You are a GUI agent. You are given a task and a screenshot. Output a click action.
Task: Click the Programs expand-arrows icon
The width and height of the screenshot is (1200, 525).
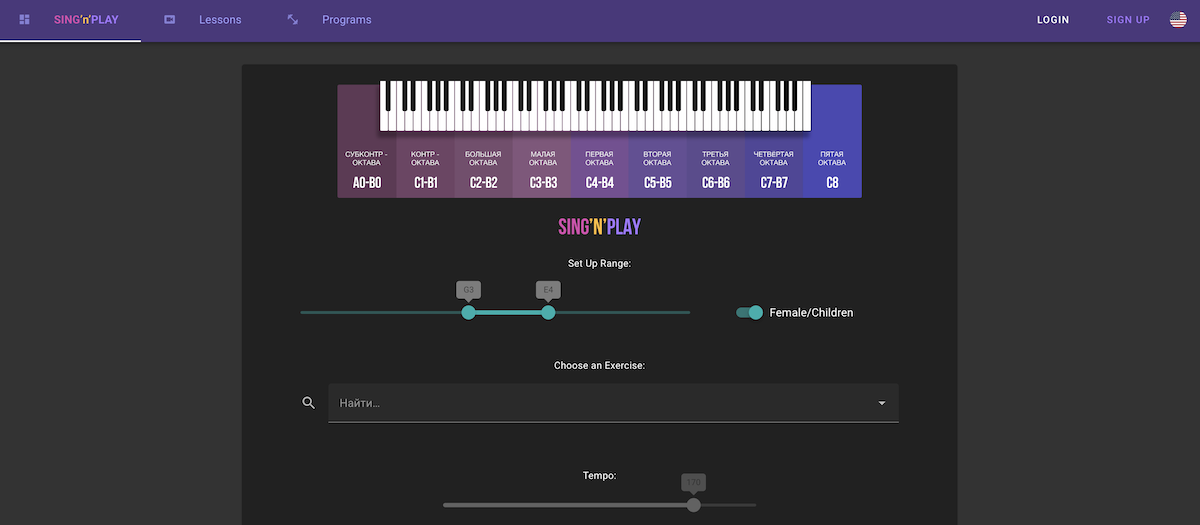[x=293, y=20]
